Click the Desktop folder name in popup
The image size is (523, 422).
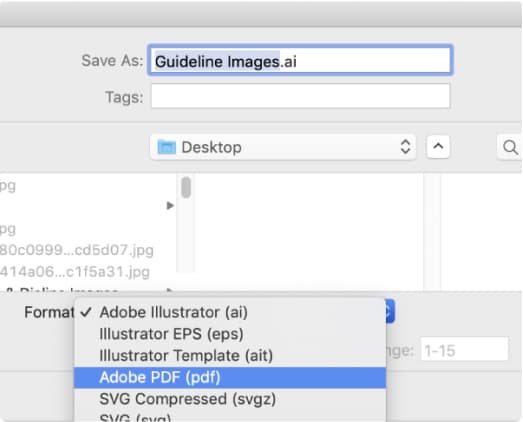(x=211, y=147)
